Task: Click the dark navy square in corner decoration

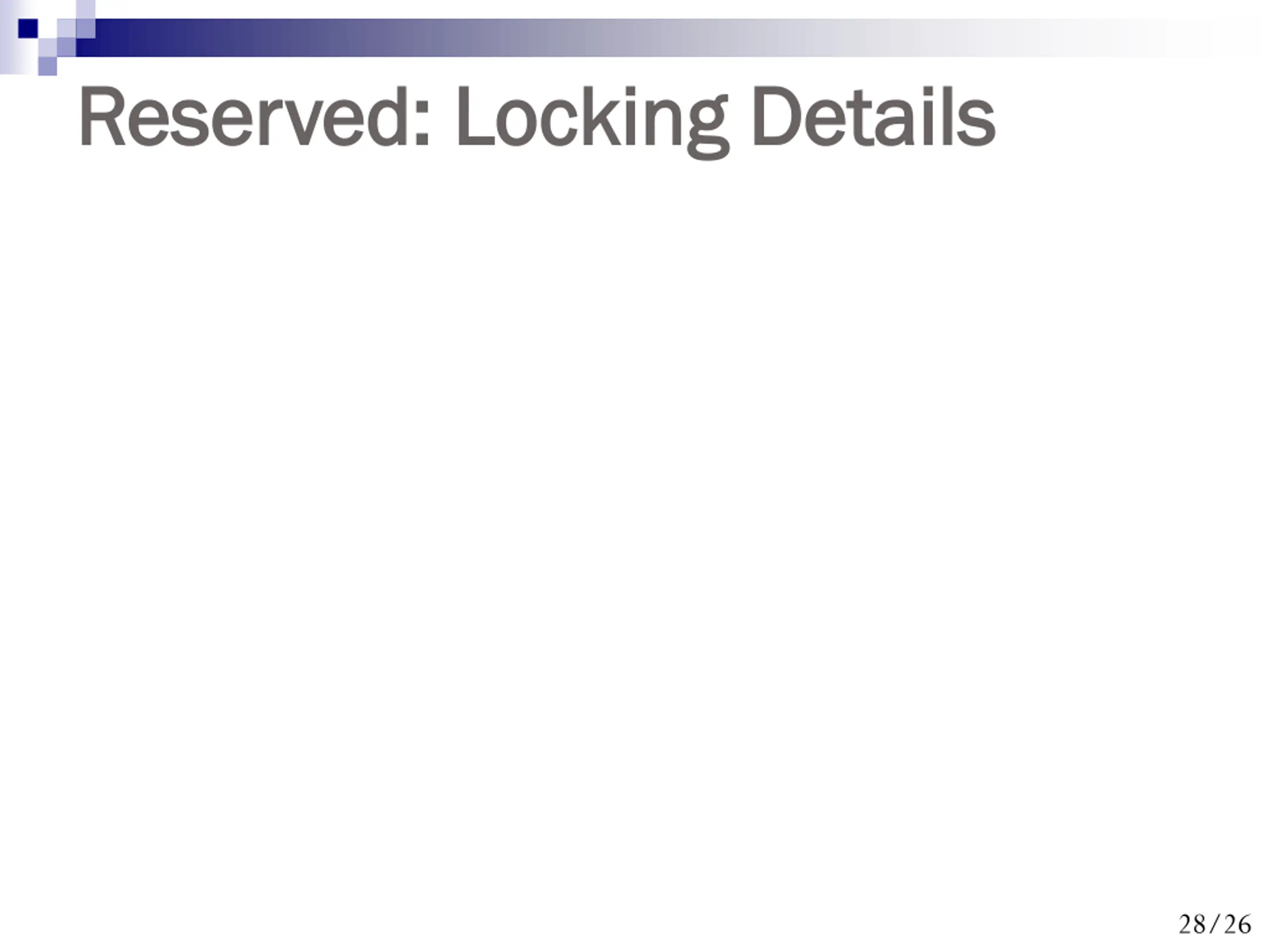Action: (28, 28)
